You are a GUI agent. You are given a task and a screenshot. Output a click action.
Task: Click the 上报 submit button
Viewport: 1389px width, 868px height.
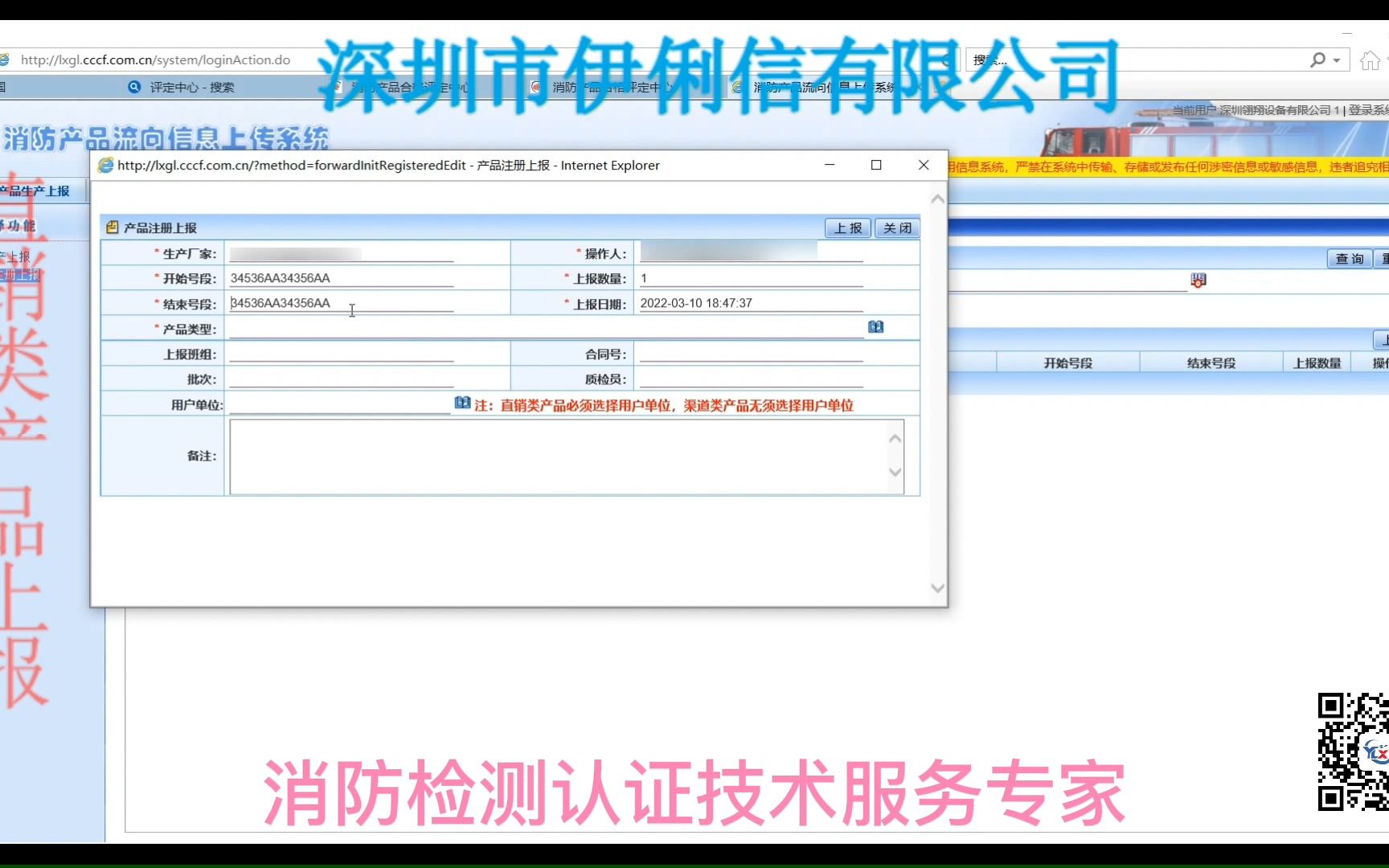(x=848, y=228)
